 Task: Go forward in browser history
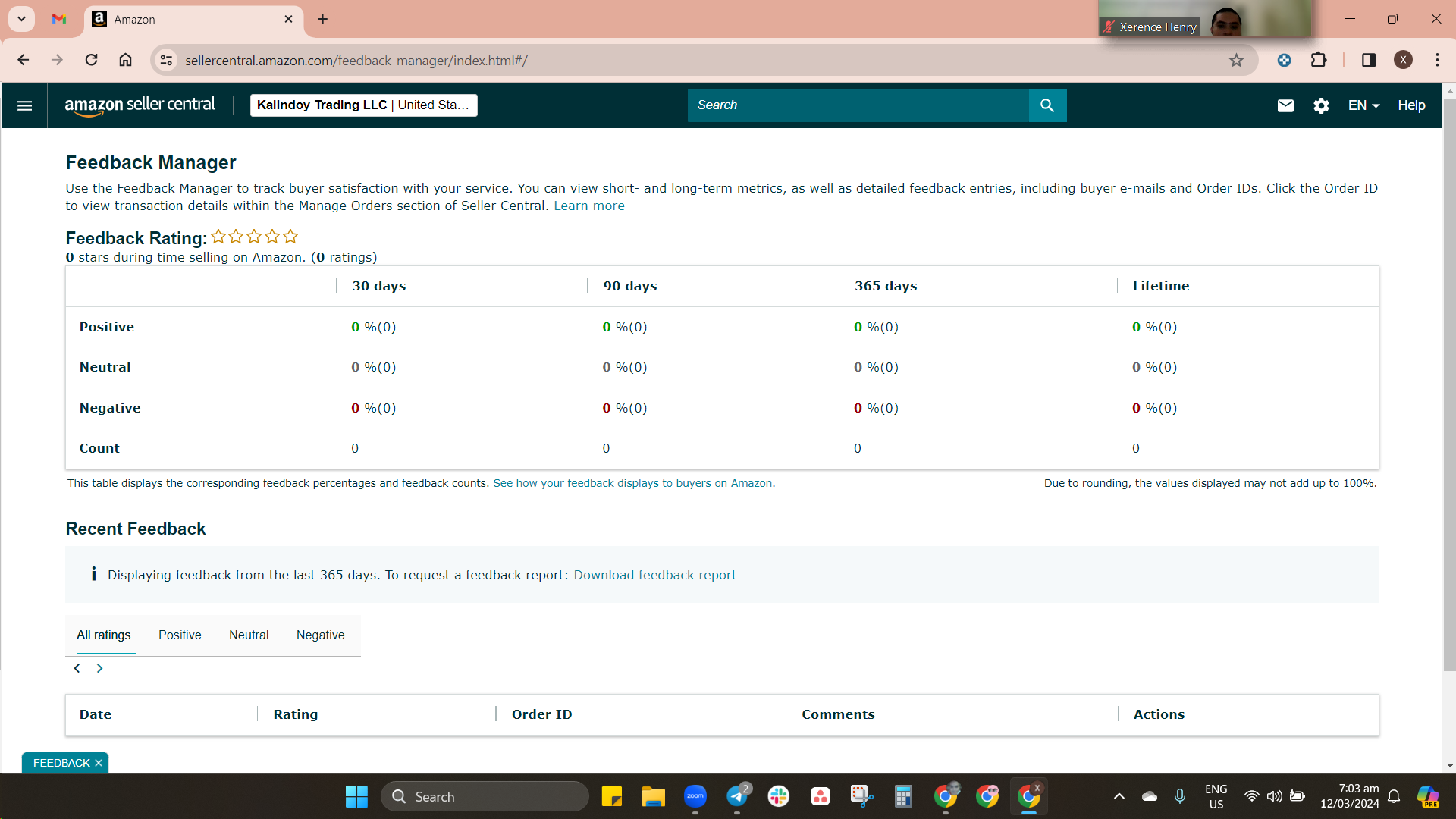(x=57, y=60)
